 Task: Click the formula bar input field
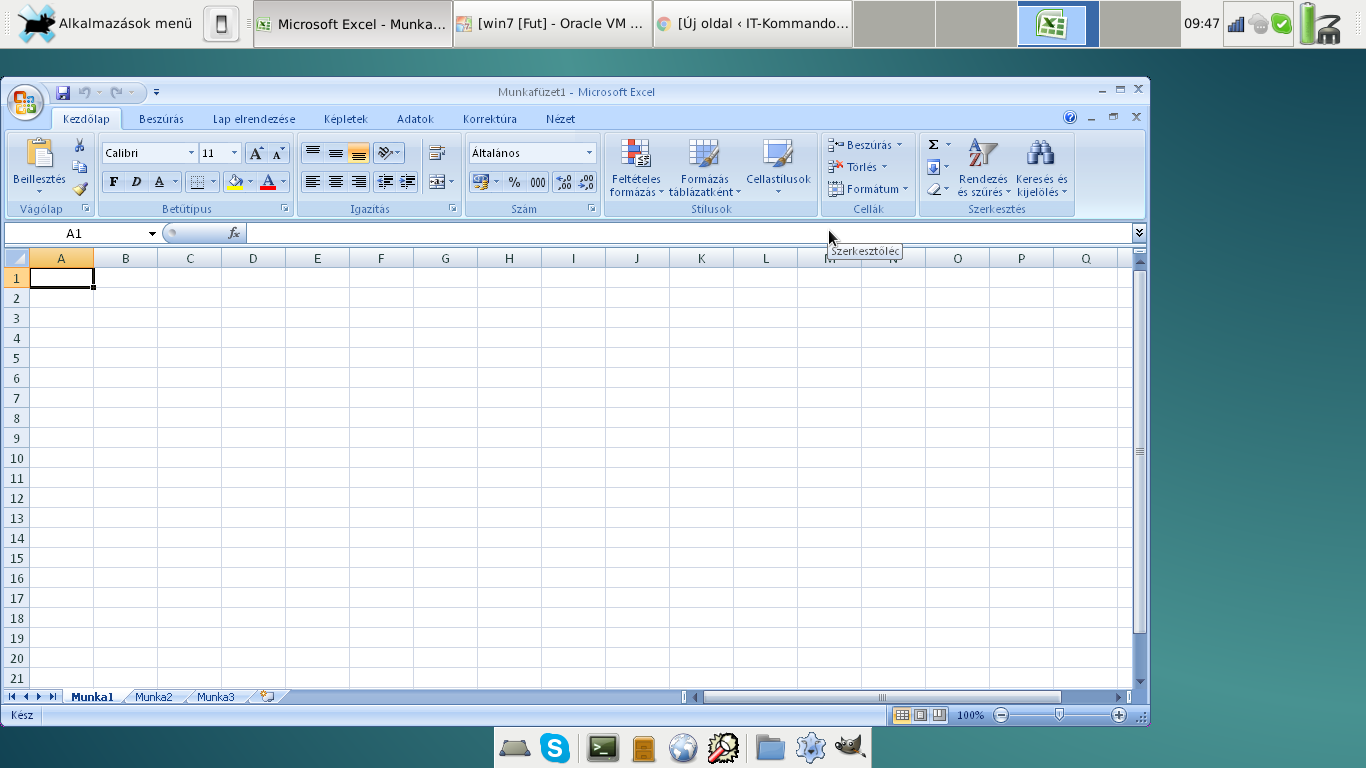[689, 233]
